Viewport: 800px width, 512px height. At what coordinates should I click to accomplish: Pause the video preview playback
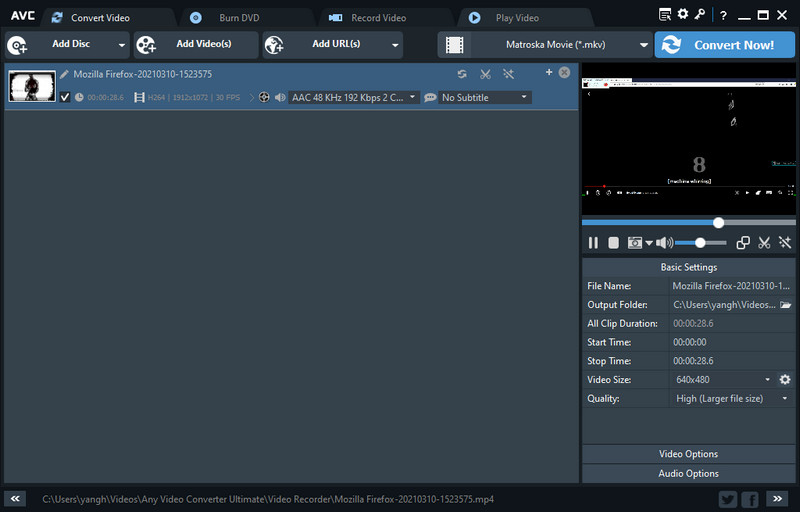tap(593, 243)
